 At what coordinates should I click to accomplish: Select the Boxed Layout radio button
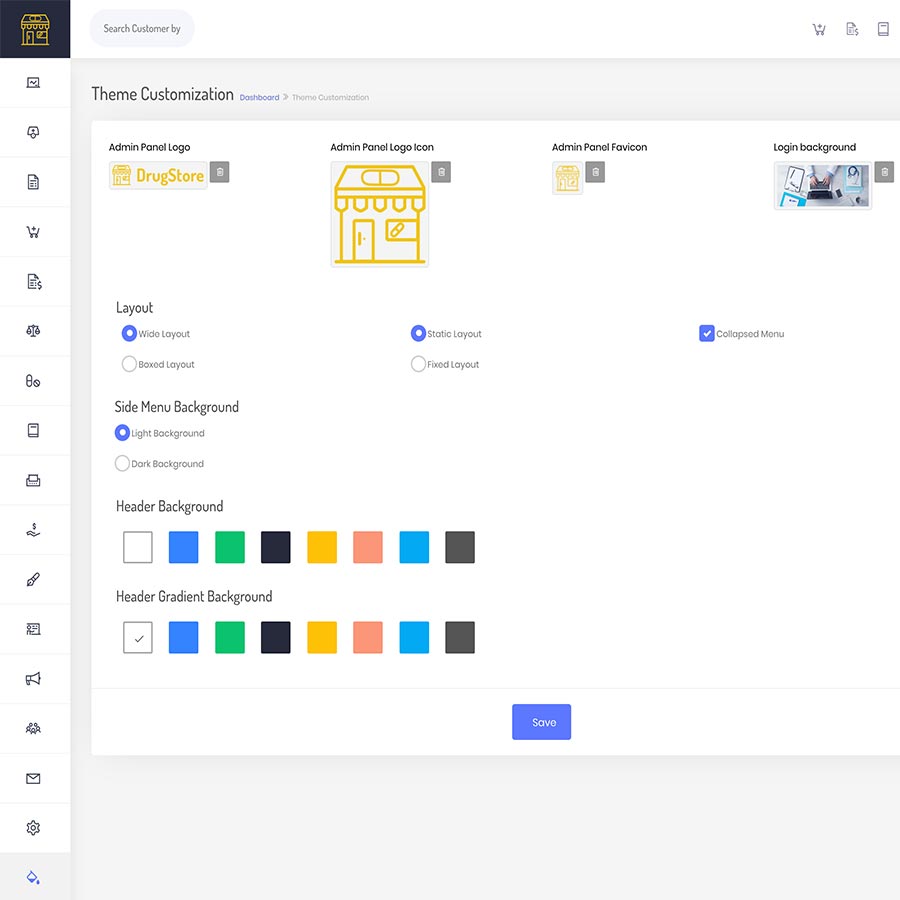[x=129, y=364]
